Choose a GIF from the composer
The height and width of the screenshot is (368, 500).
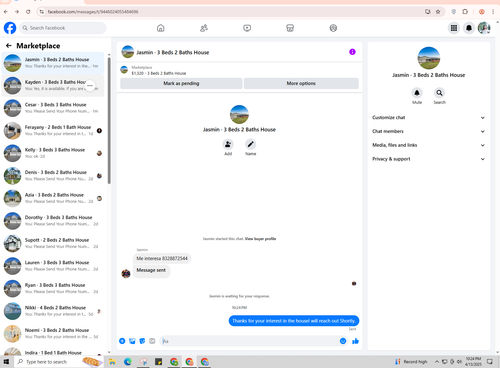click(x=152, y=341)
